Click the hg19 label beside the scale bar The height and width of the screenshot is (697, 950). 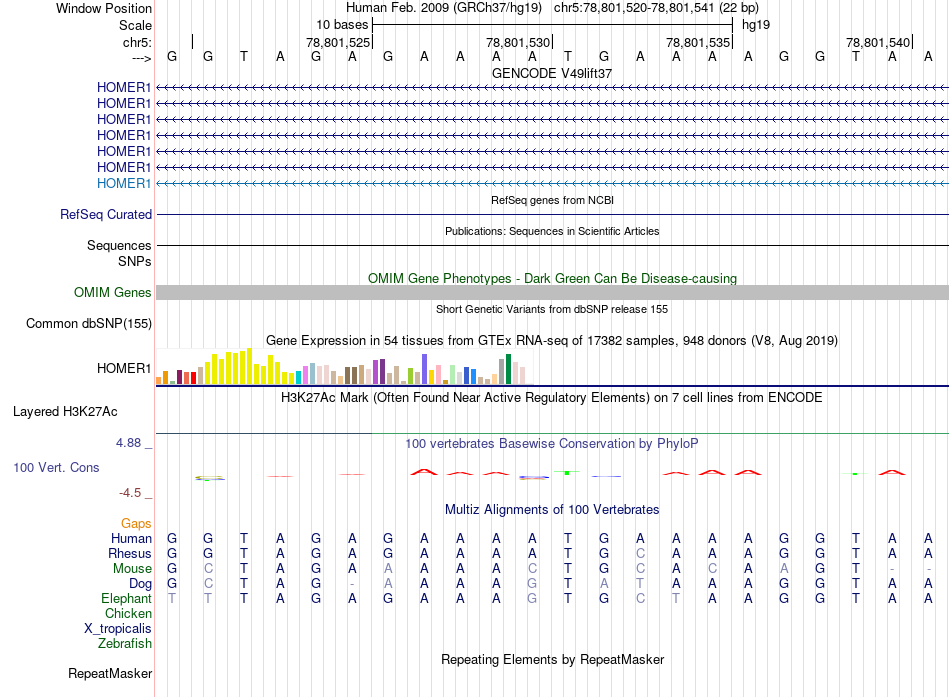756,25
